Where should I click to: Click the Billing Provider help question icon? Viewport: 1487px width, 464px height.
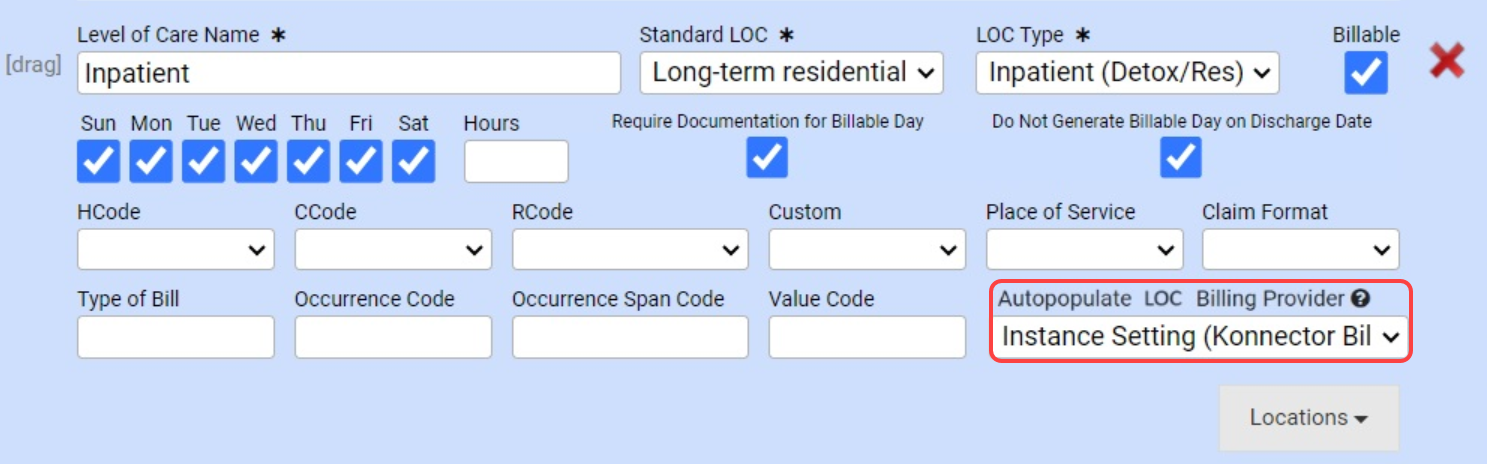coord(1361,298)
